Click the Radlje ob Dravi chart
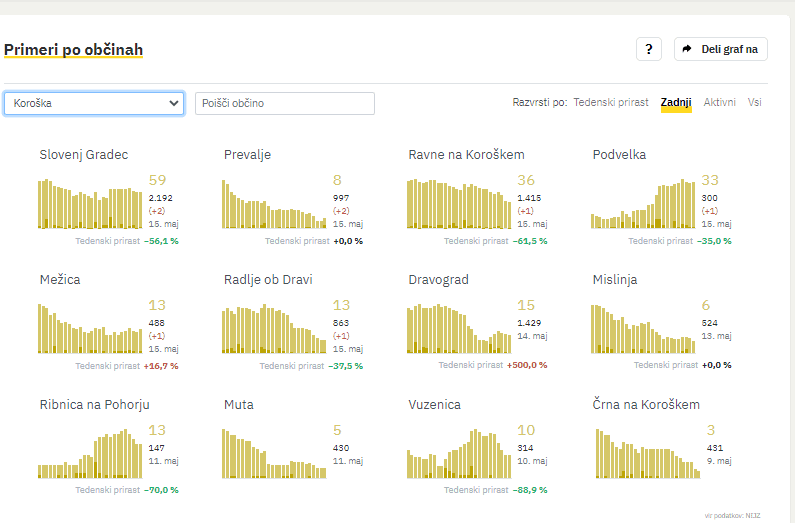 click(274, 329)
